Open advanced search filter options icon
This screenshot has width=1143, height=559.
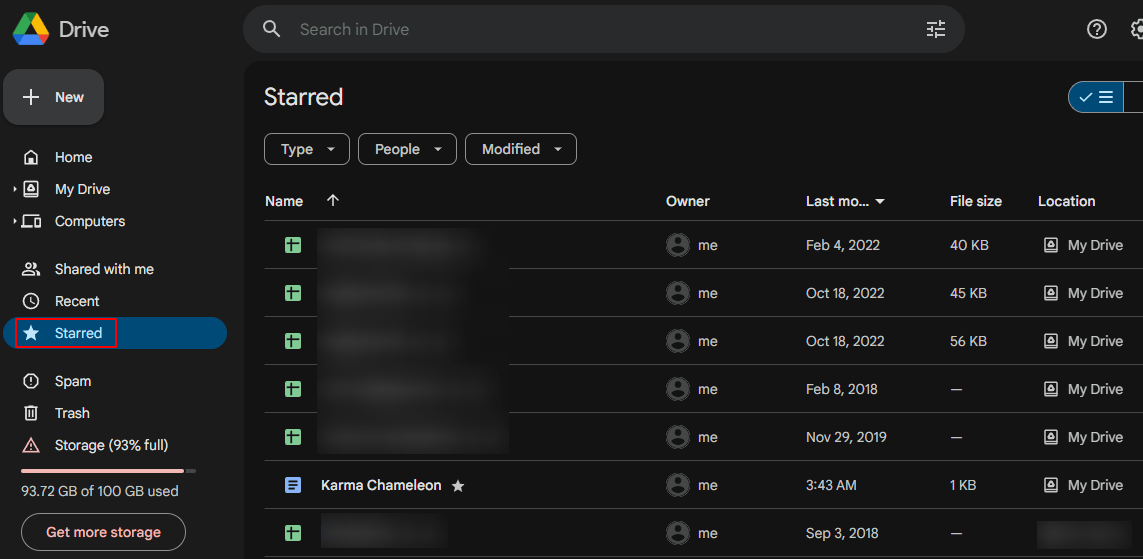click(936, 29)
